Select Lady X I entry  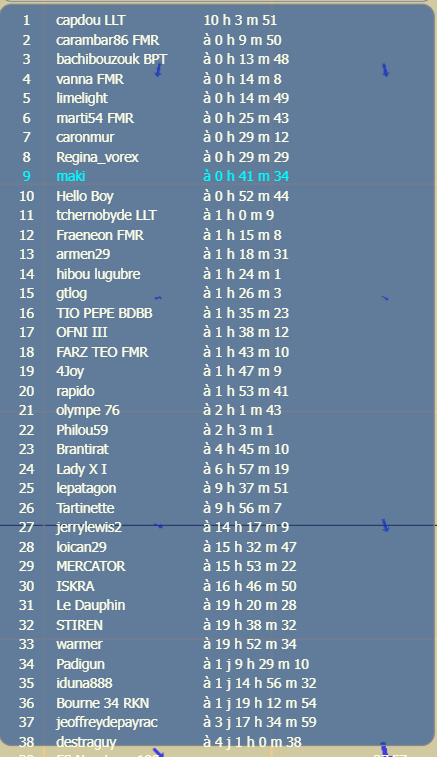pos(82,469)
